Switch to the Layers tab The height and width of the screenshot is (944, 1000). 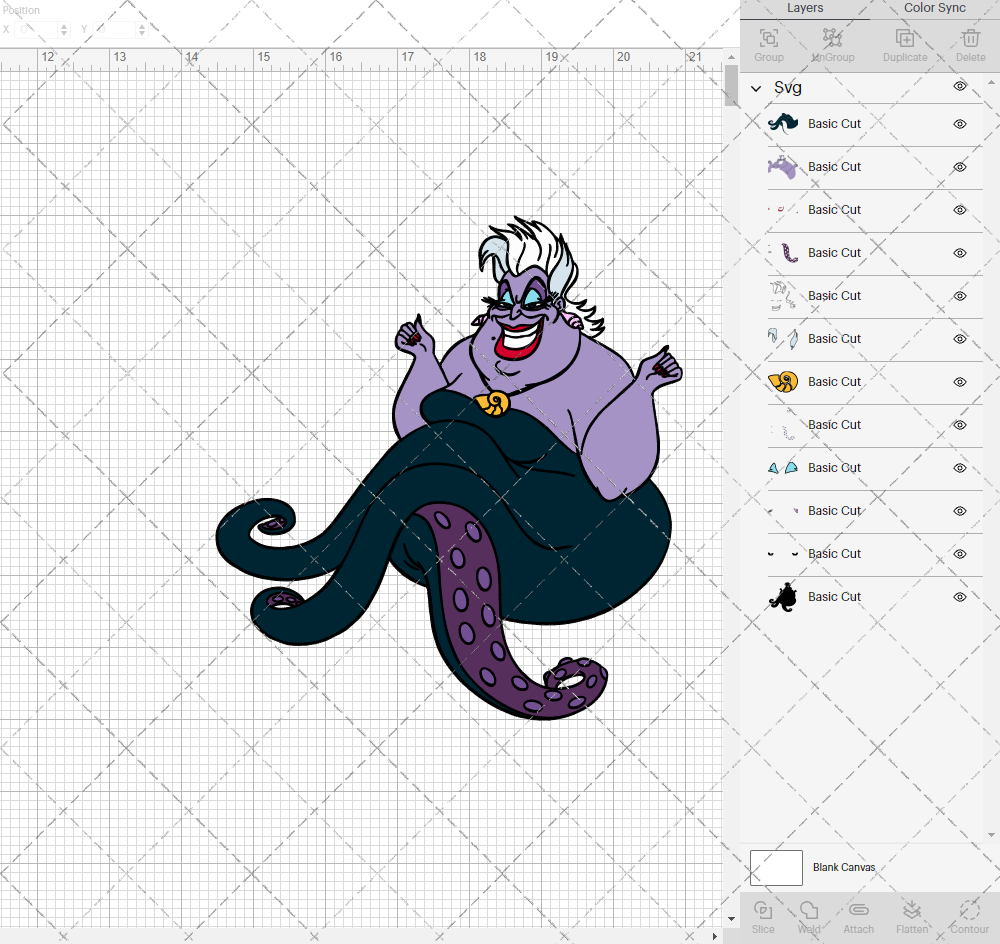coord(805,8)
